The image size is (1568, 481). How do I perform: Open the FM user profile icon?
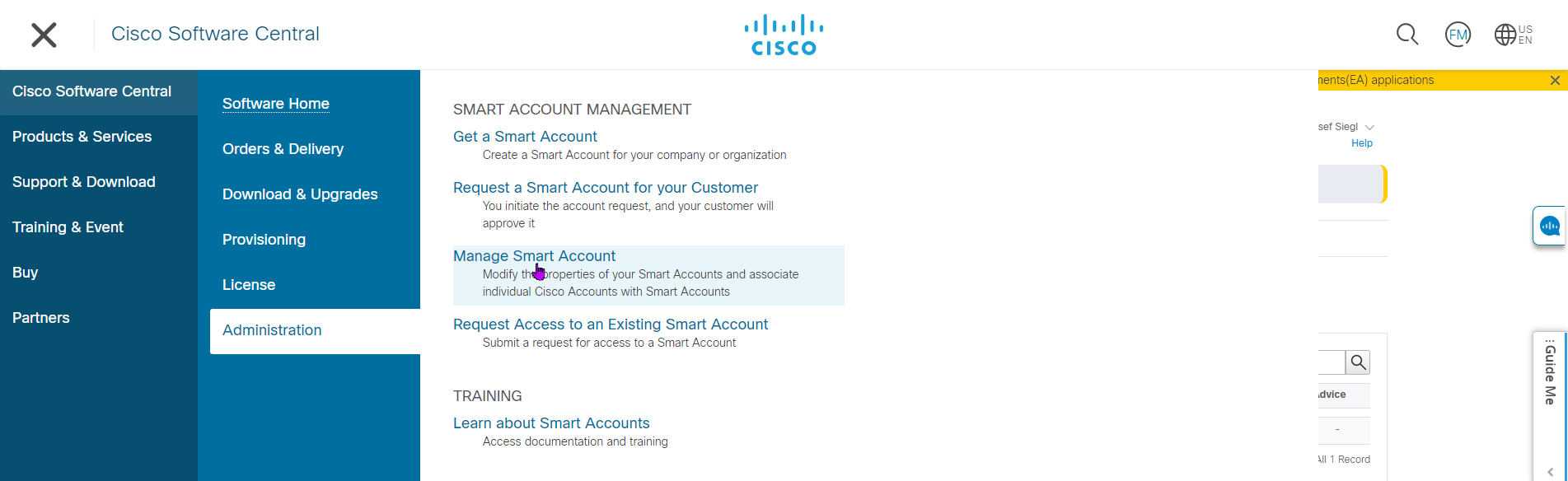click(x=1458, y=35)
